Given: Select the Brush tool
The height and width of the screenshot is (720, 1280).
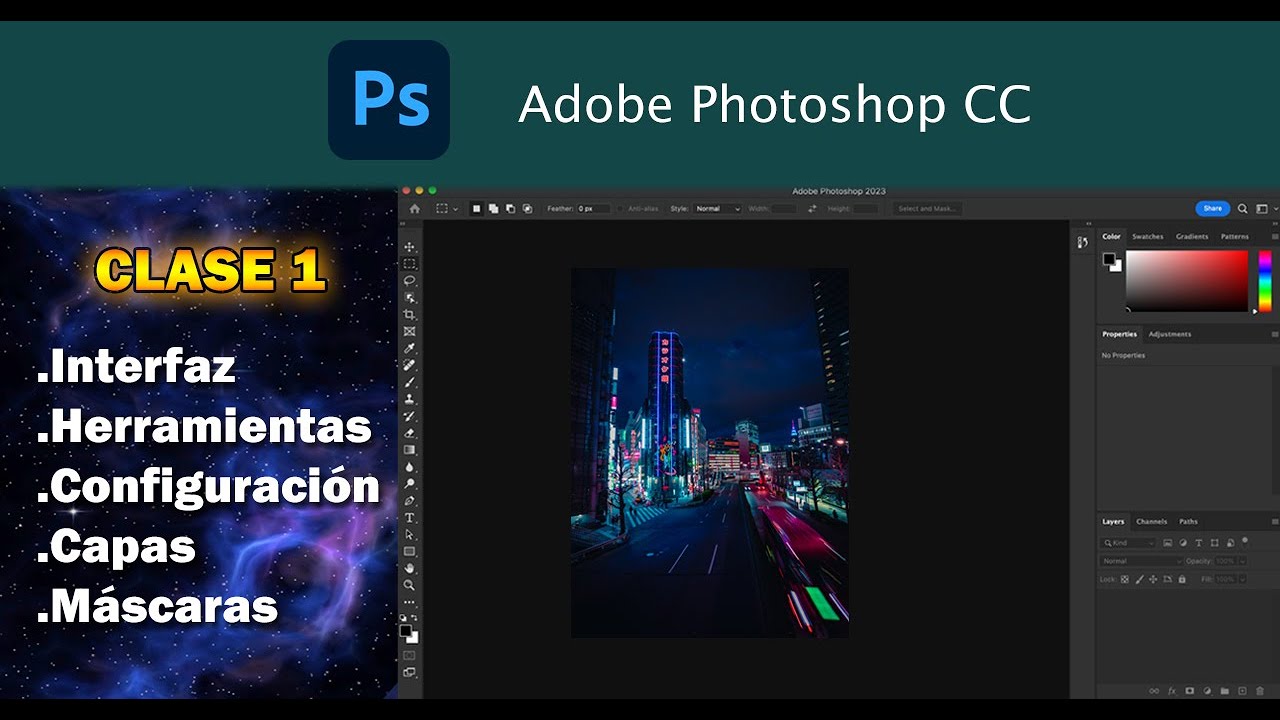Looking at the screenshot, I should pos(410,383).
